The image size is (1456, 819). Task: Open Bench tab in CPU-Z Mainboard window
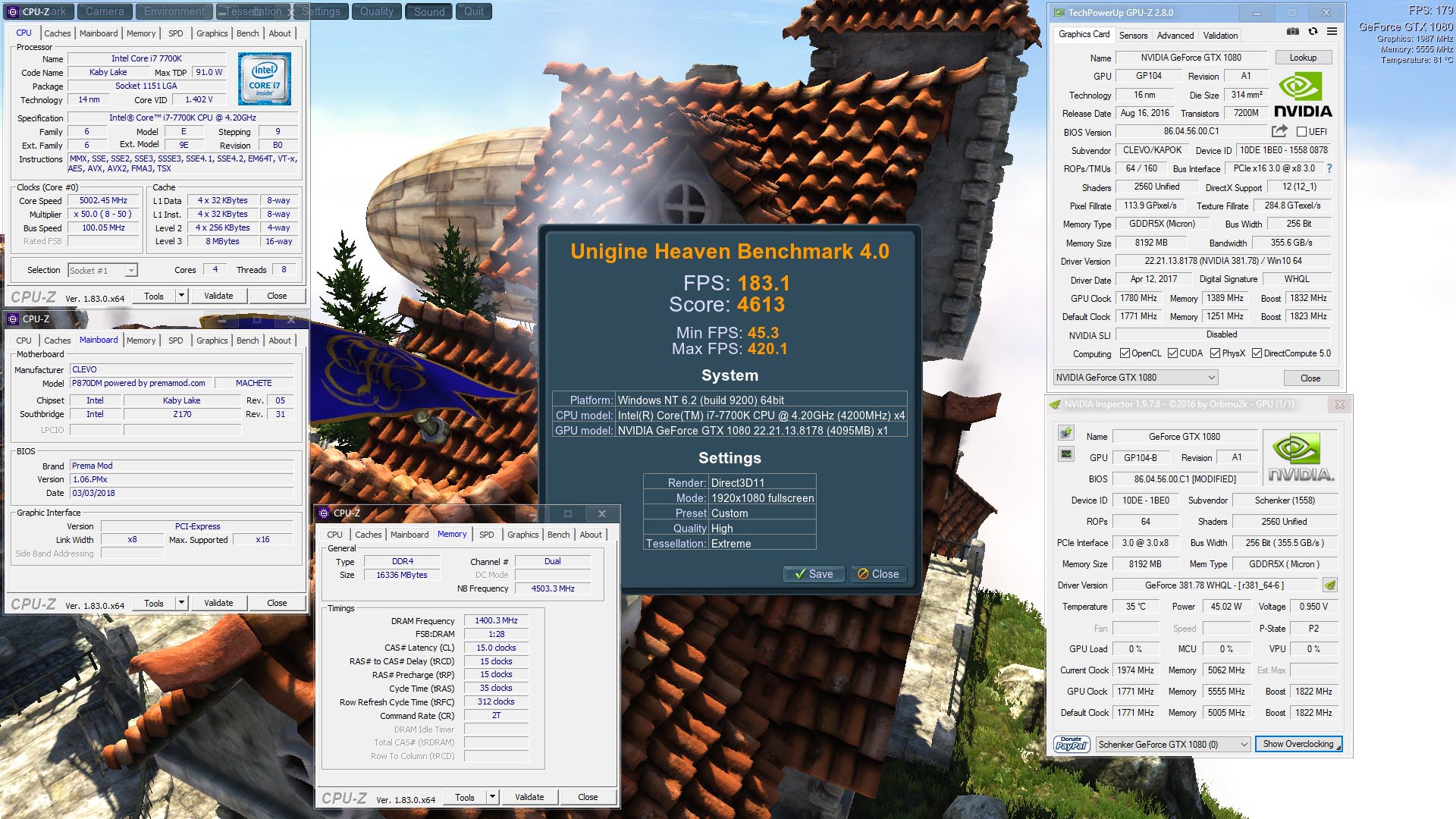tap(247, 340)
